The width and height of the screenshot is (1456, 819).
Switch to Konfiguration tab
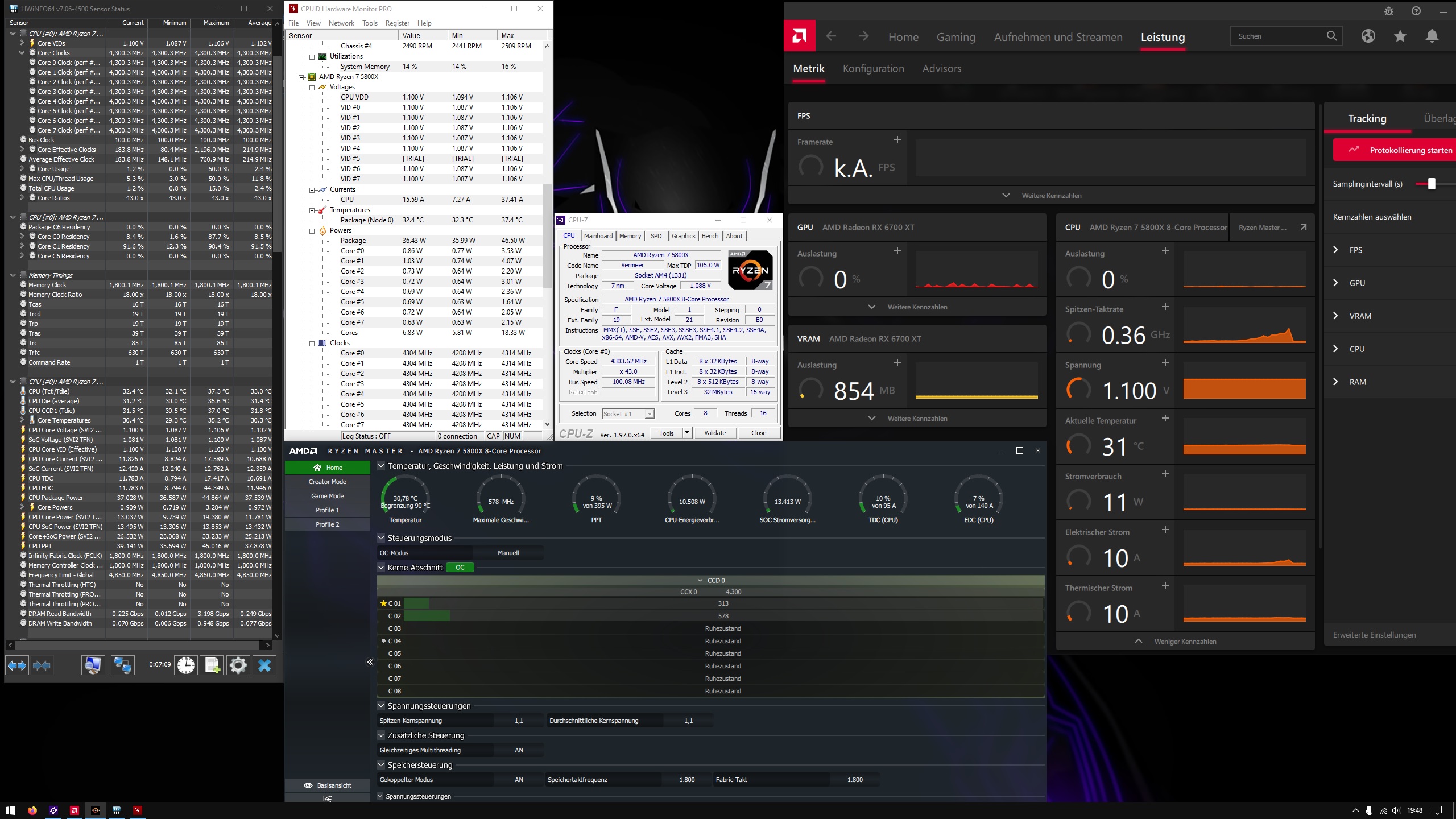coord(873,69)
